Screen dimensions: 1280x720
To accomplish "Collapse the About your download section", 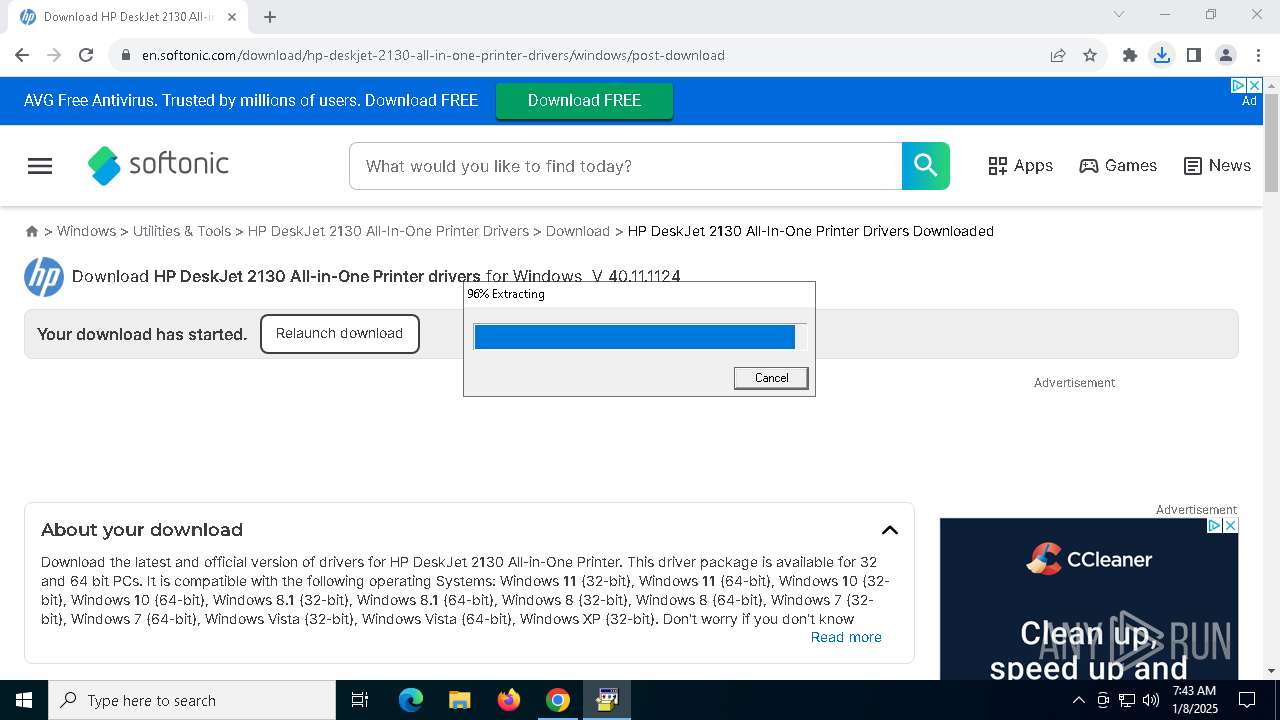I will tap(889, 530).
